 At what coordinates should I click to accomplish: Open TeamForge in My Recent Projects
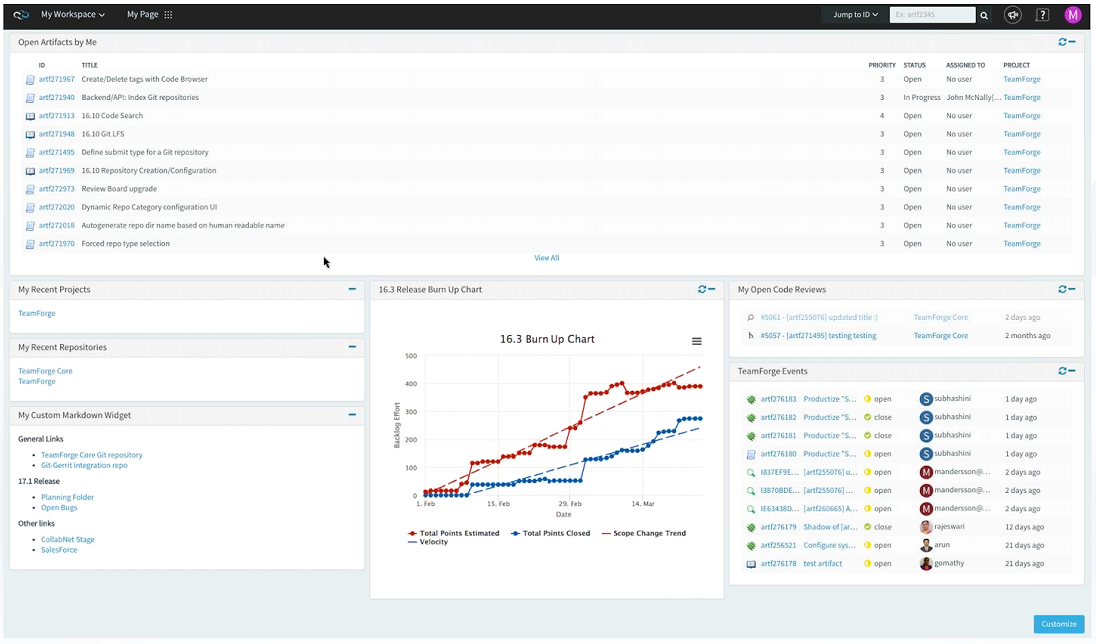pos(36,313)
